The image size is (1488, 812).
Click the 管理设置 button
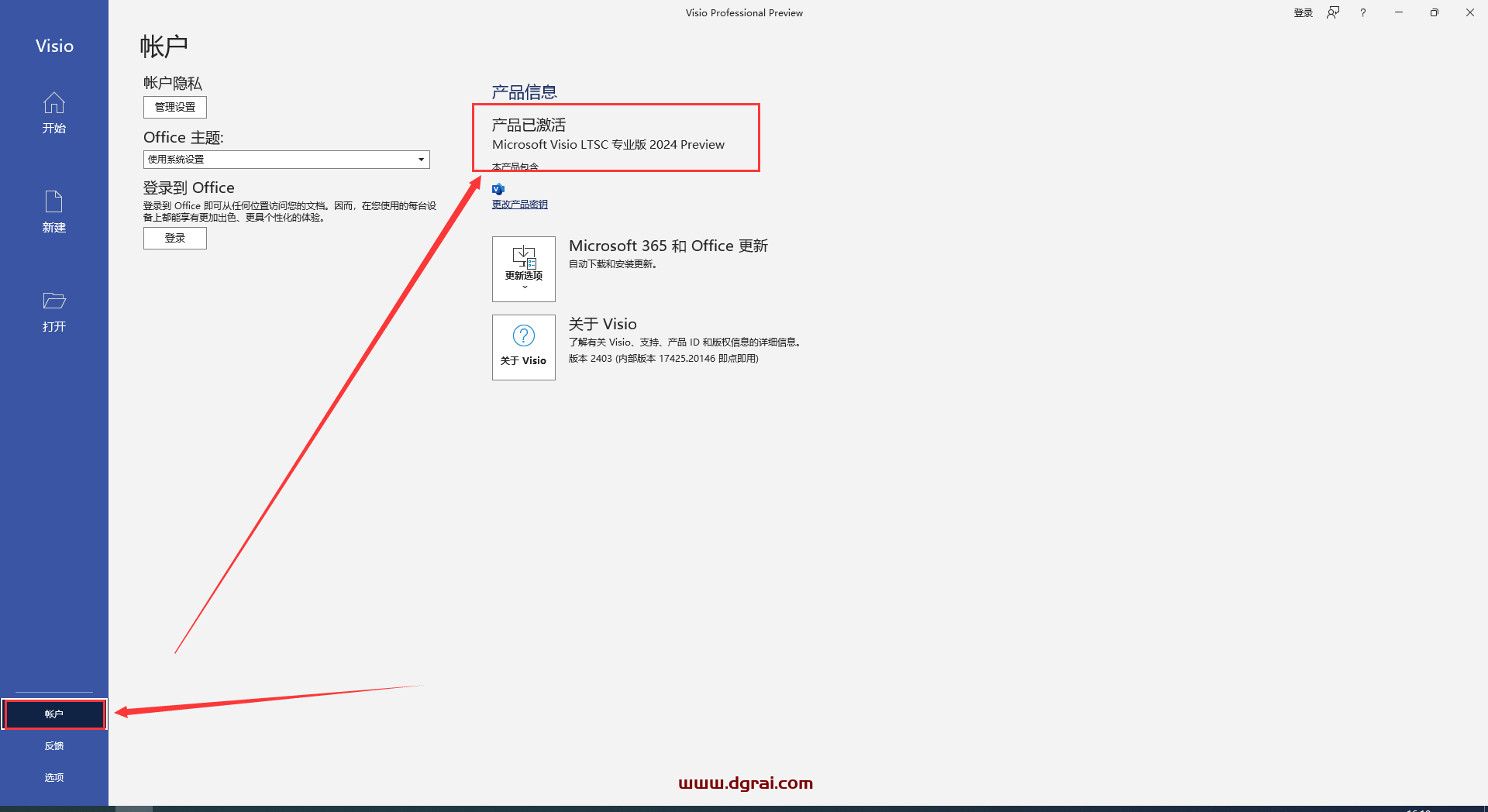[175, 107]
